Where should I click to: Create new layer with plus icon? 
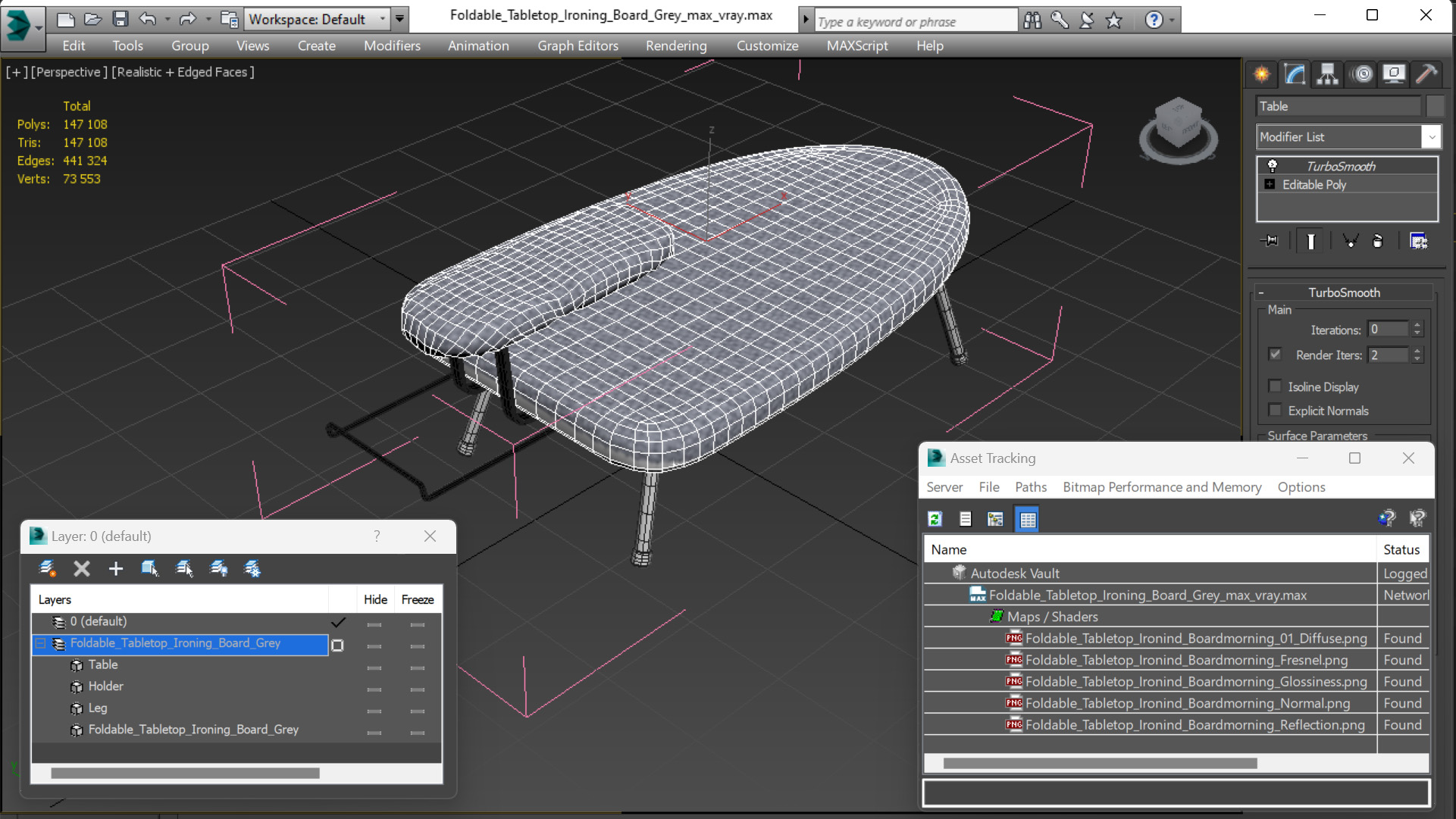[x=115, y=568]
